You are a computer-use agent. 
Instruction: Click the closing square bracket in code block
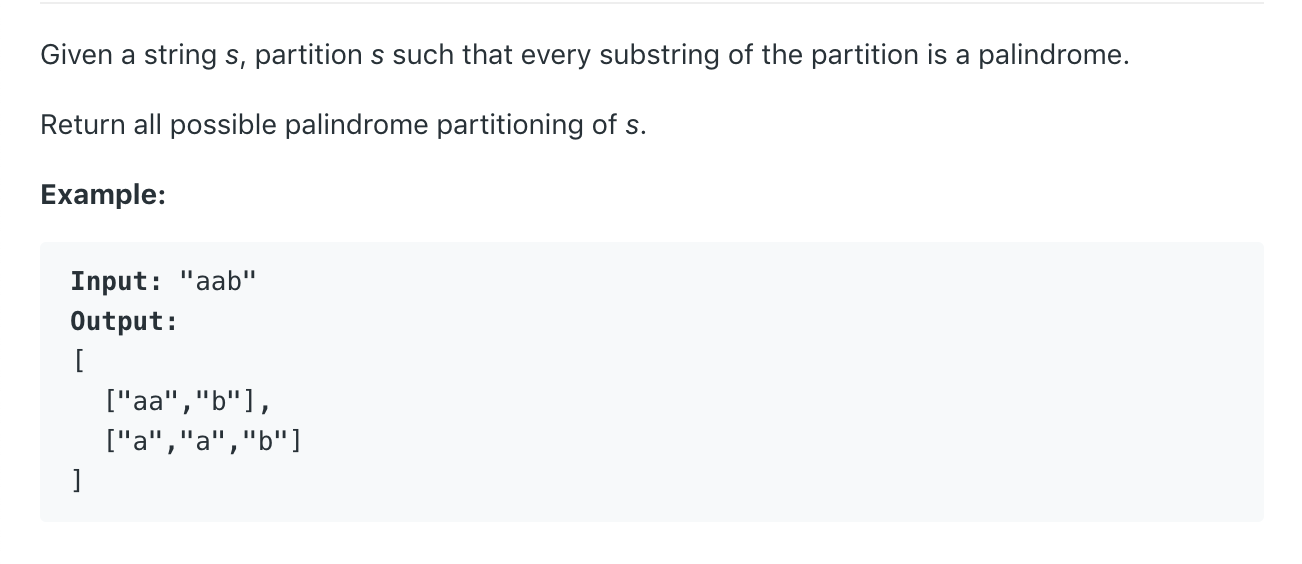(x=77, y=481)
